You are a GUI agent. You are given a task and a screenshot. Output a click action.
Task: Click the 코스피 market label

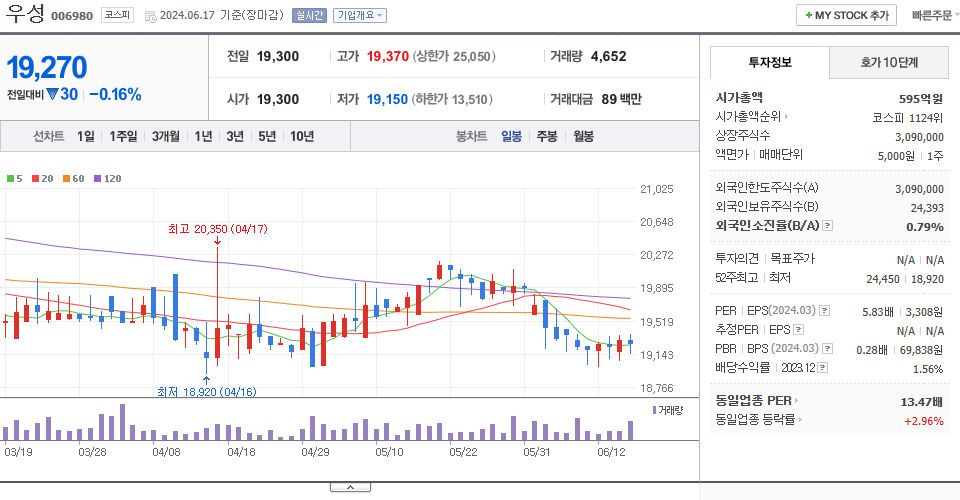pyautogui.click(x=117, y=15)
